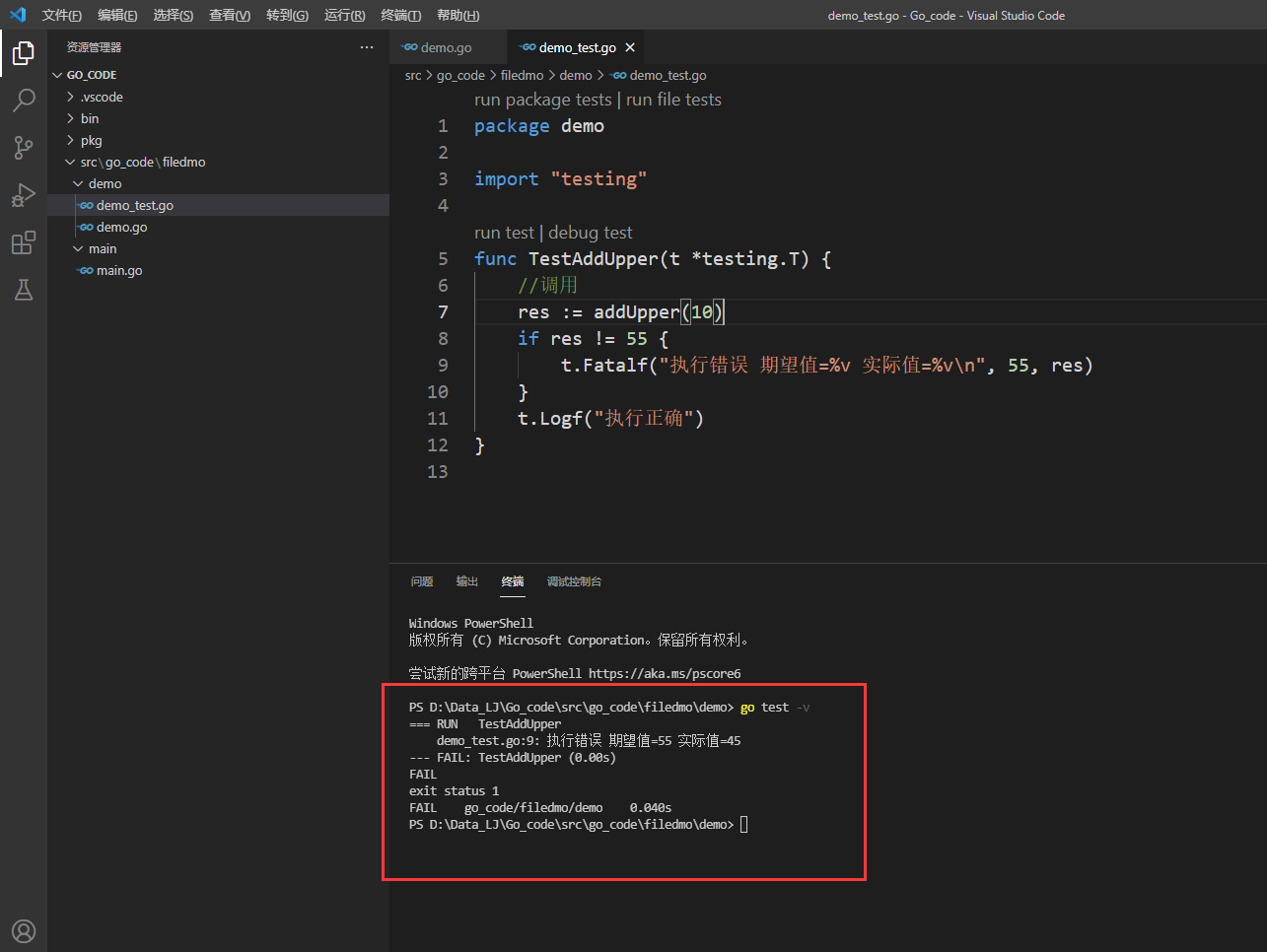Click demo breadcrumb segment
1267x952 pixels.
pos(576,75)
